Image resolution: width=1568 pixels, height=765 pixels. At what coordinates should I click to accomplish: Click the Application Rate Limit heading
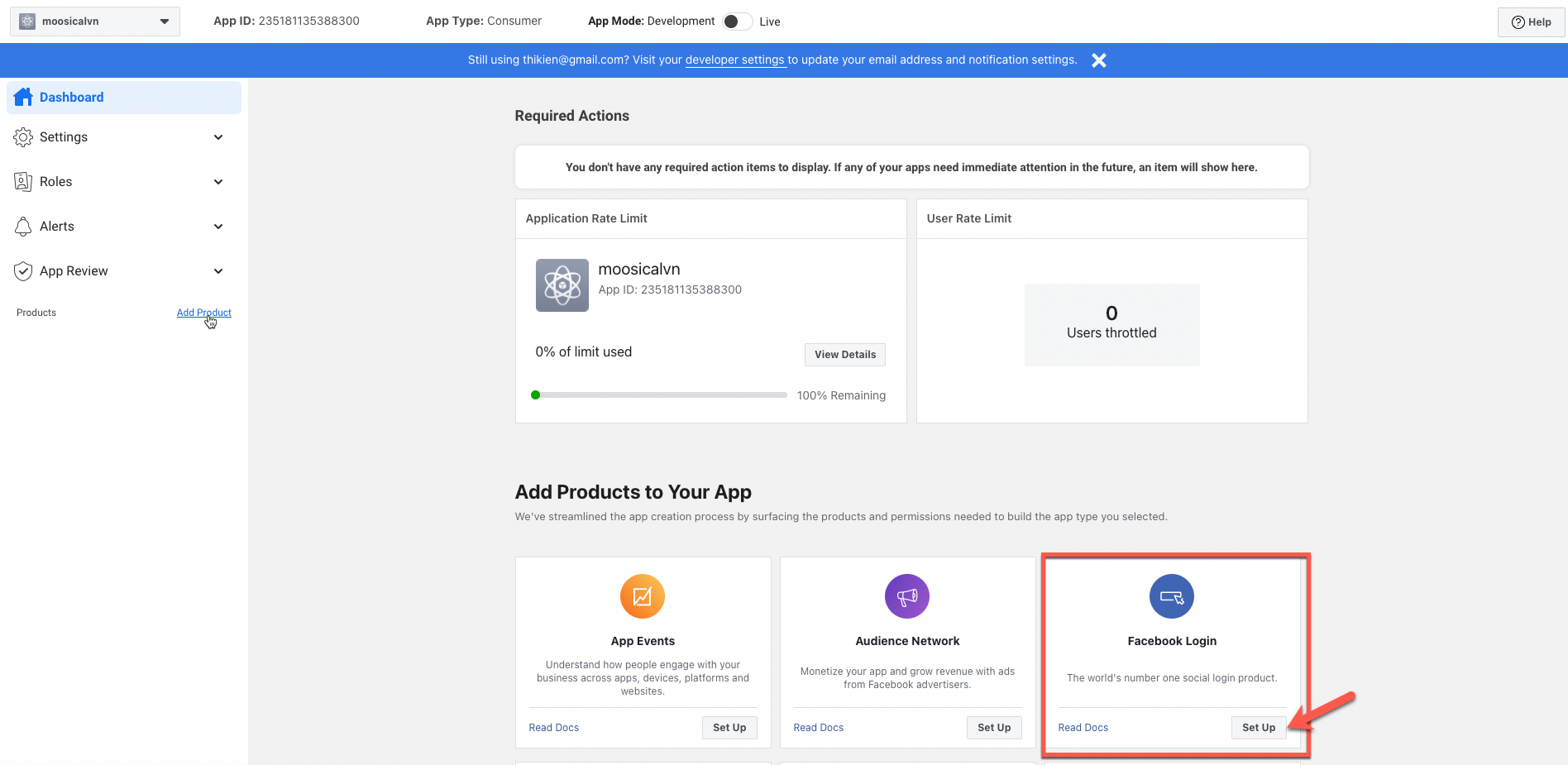[586, 218]
